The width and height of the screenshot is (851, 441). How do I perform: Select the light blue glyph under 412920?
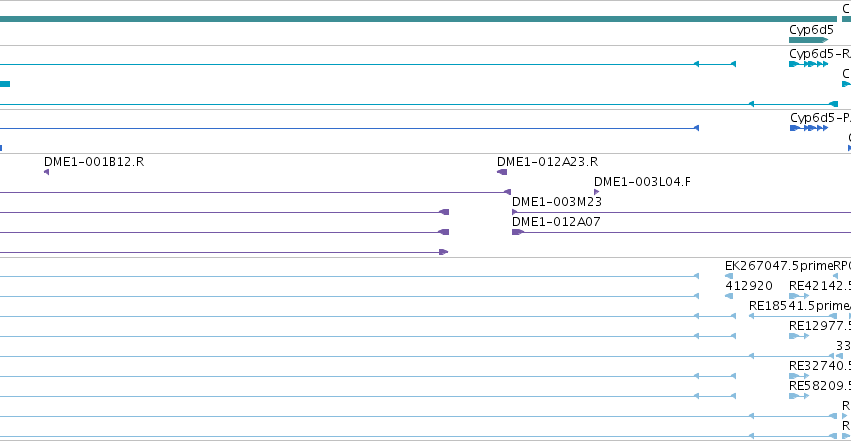(x=729, y=296)
